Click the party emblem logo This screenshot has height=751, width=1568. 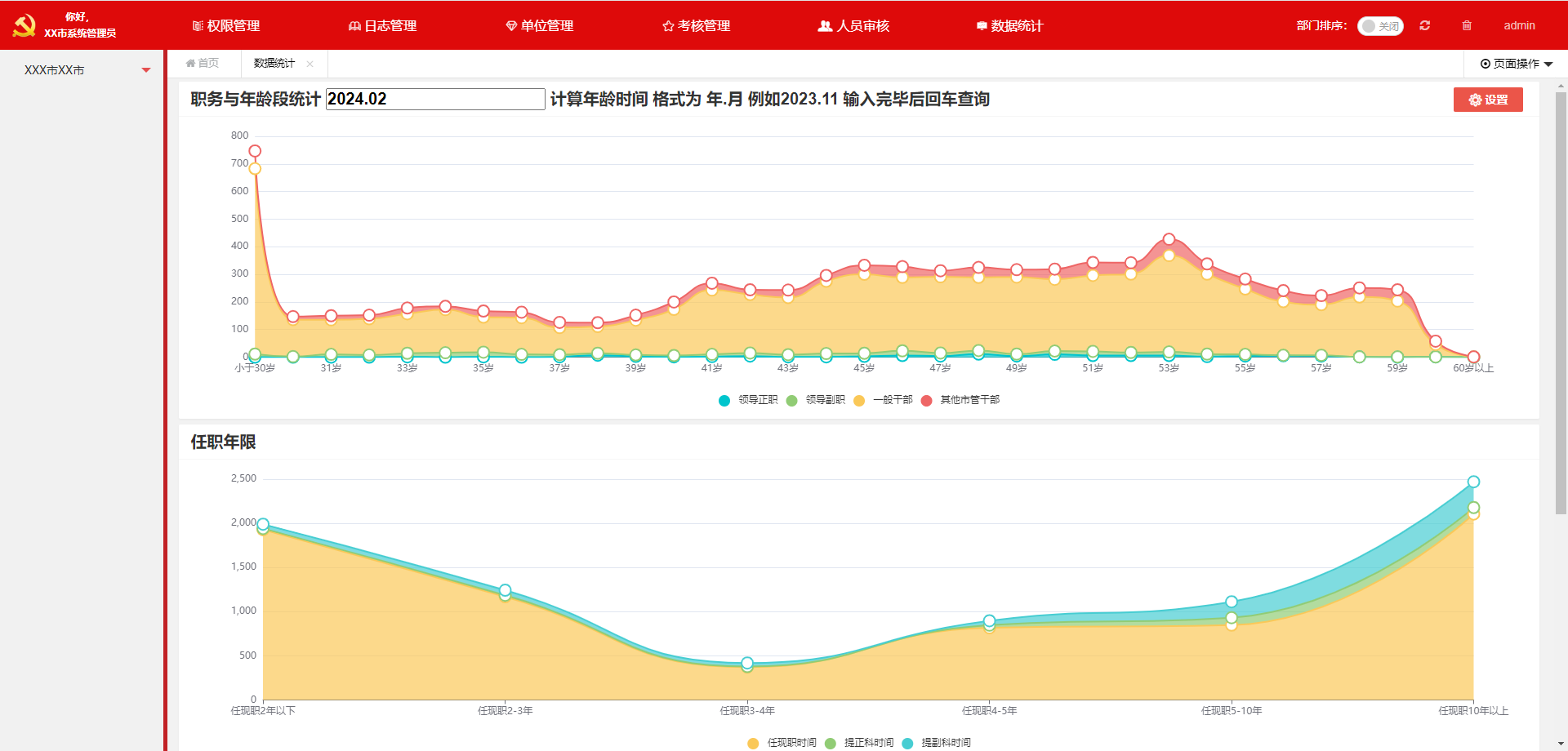(x=24, y=25)
